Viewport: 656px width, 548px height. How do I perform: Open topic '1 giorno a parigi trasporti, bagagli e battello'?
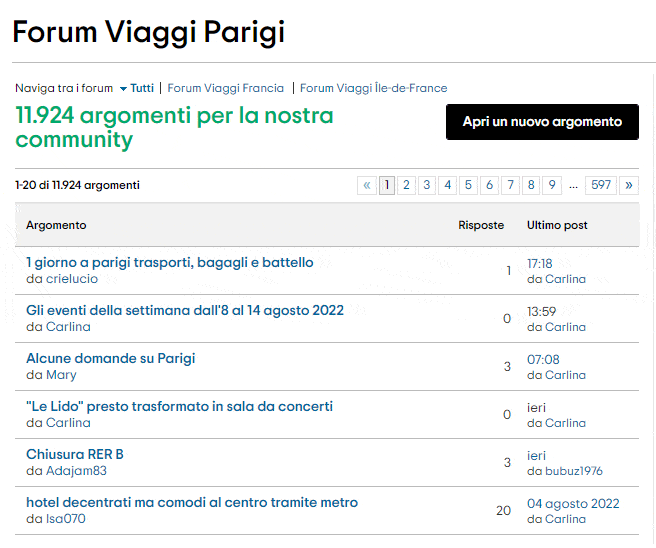click(x=169, y=262)
